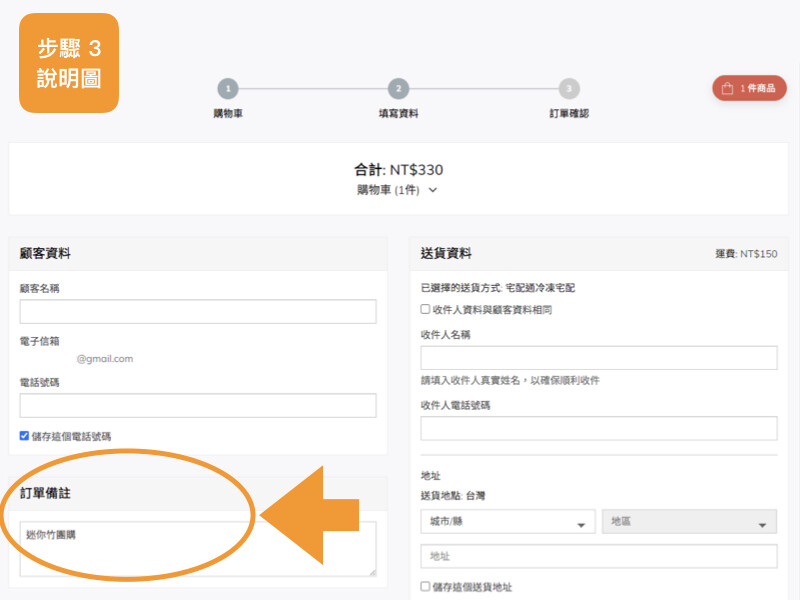Viewport: 800px width, 600px height.
Task: Click the 電子信箱 @gmail.com email field
Action: 197,358
